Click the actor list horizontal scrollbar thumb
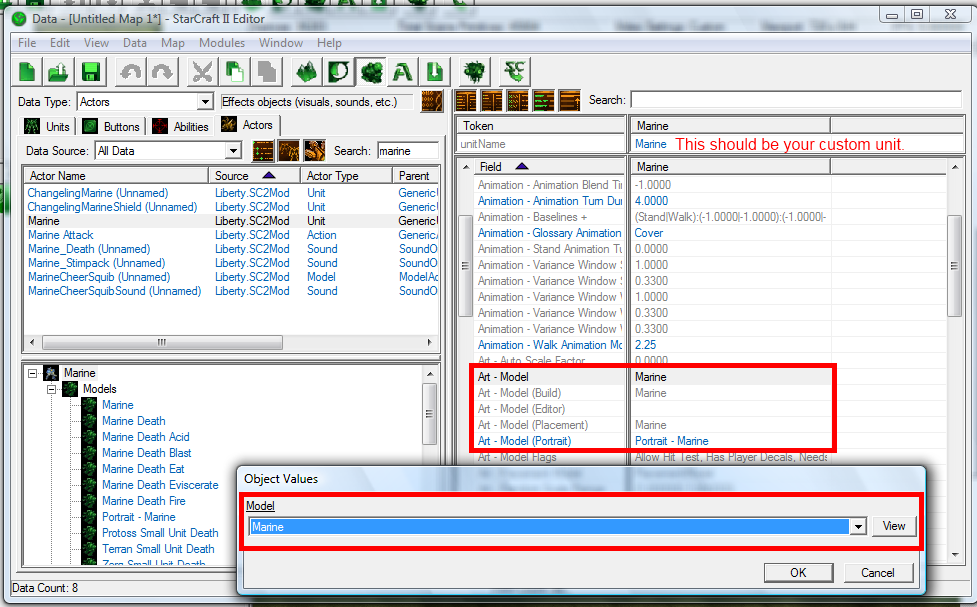Screen dimensions: 977x607 [162, 342]
